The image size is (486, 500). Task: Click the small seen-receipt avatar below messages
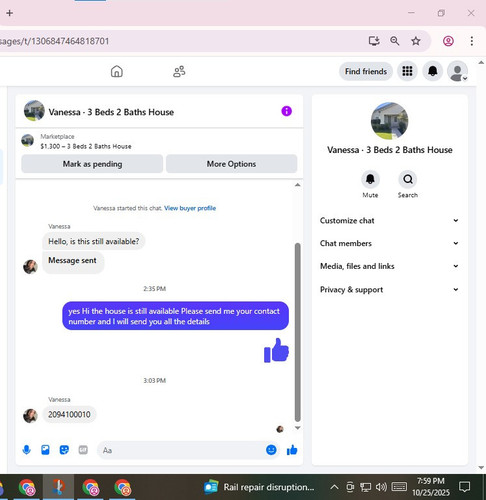tap(280, 429)
